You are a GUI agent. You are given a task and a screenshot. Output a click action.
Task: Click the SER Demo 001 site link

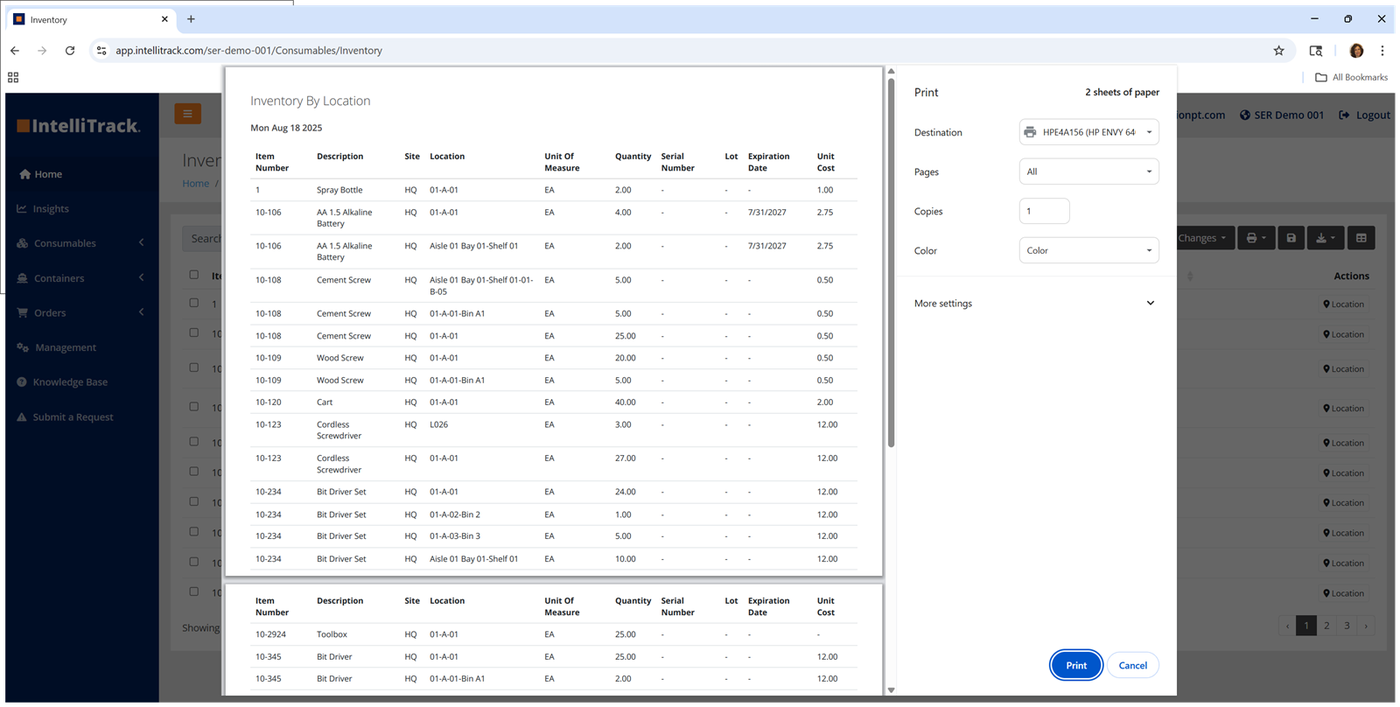pos(1282,115)
